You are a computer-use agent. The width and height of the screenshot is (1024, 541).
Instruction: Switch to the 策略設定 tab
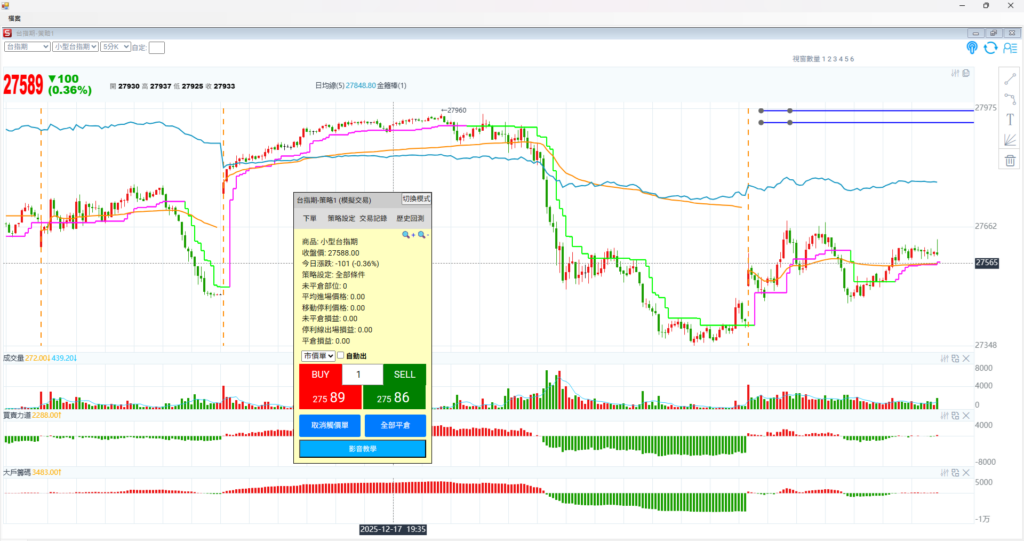tap(341, 218)
